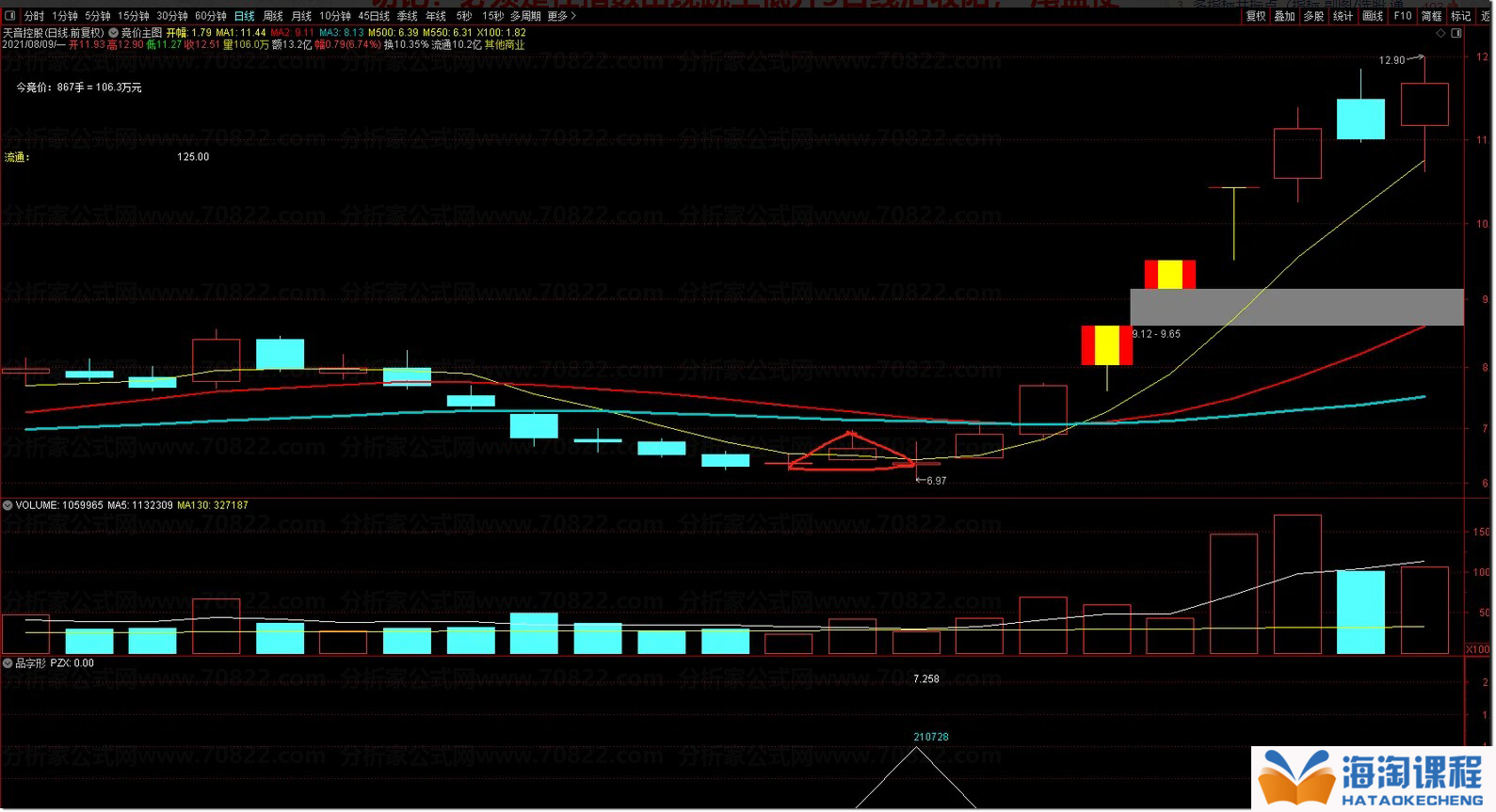This screenshot has height=812, width=1496.
Task: Click the 流通 label in the chart
Action: (17, 157)
